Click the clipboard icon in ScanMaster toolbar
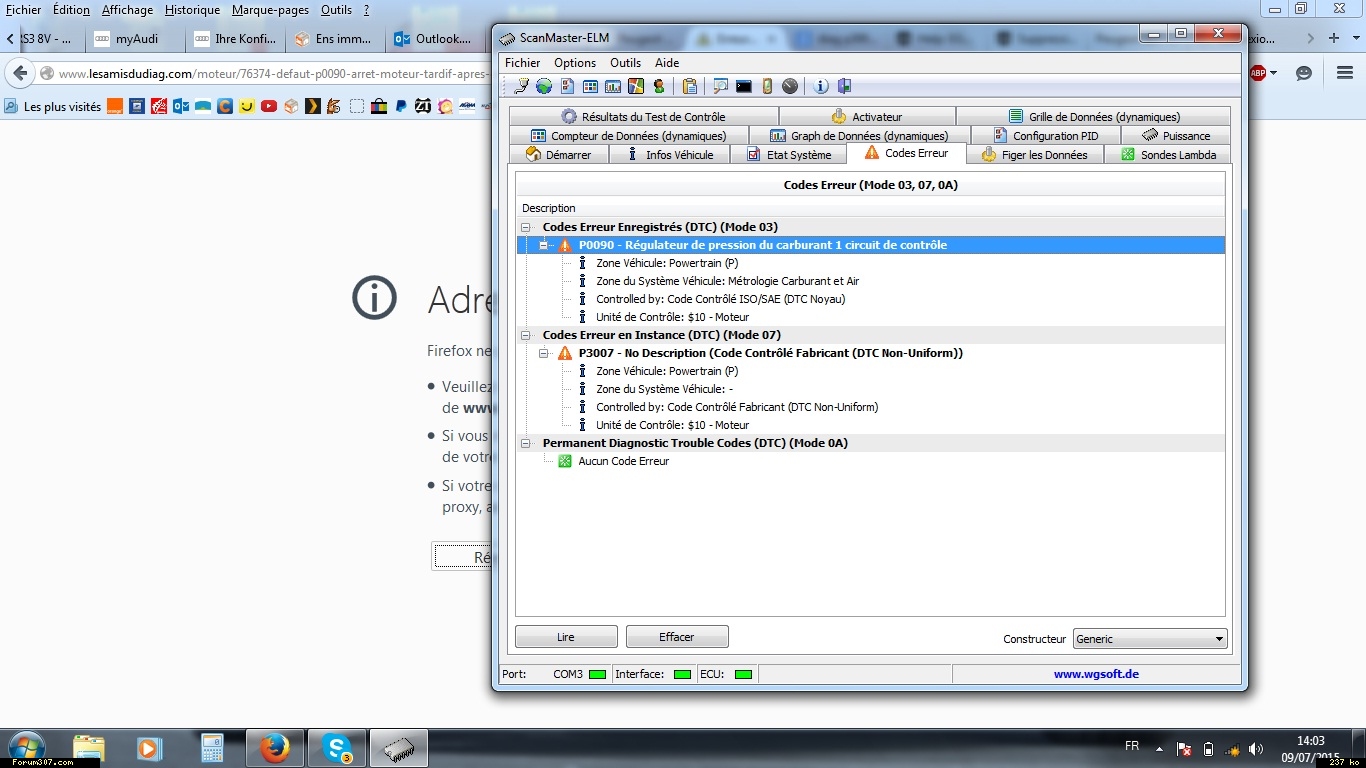This screenshot has width=1366, height=768. point(689,87)
